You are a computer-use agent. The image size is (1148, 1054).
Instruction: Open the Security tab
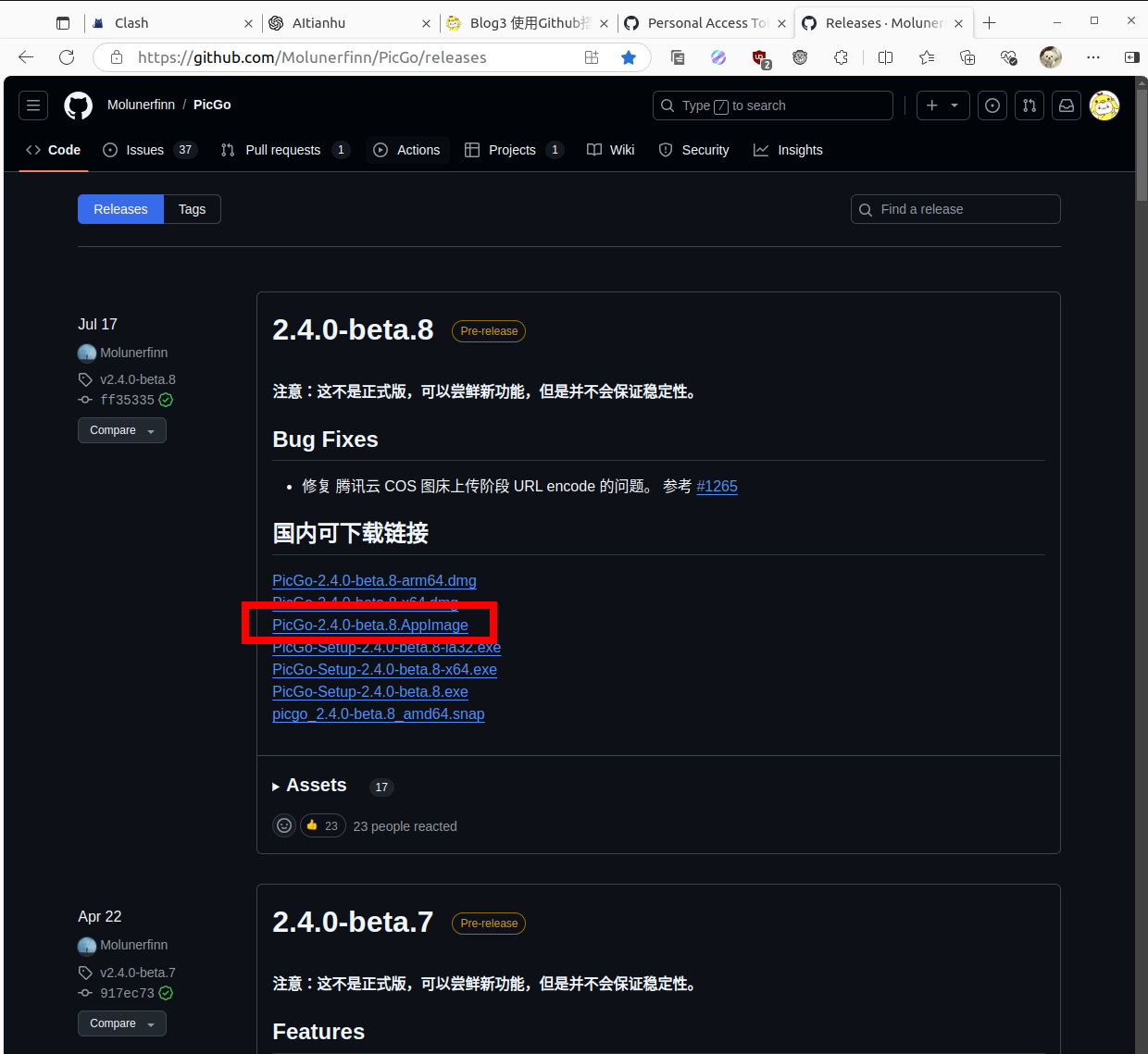(x=694, y=150)
